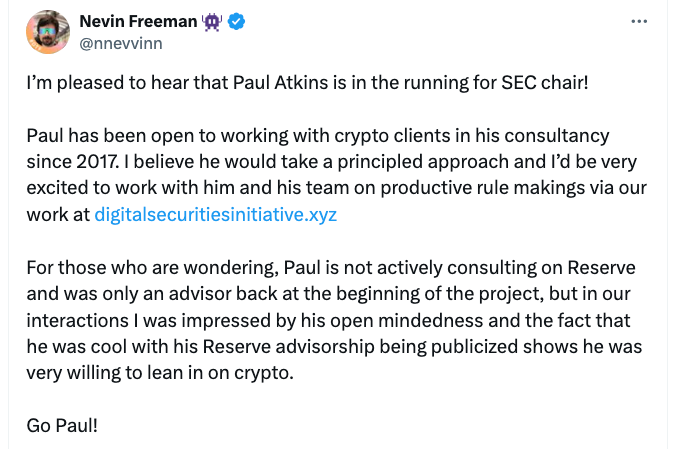Click the line 'very willing to lean in on crypto'
The width and height of the screenshot is (675, 449).
pyautogui.click(x=160, y=373)
